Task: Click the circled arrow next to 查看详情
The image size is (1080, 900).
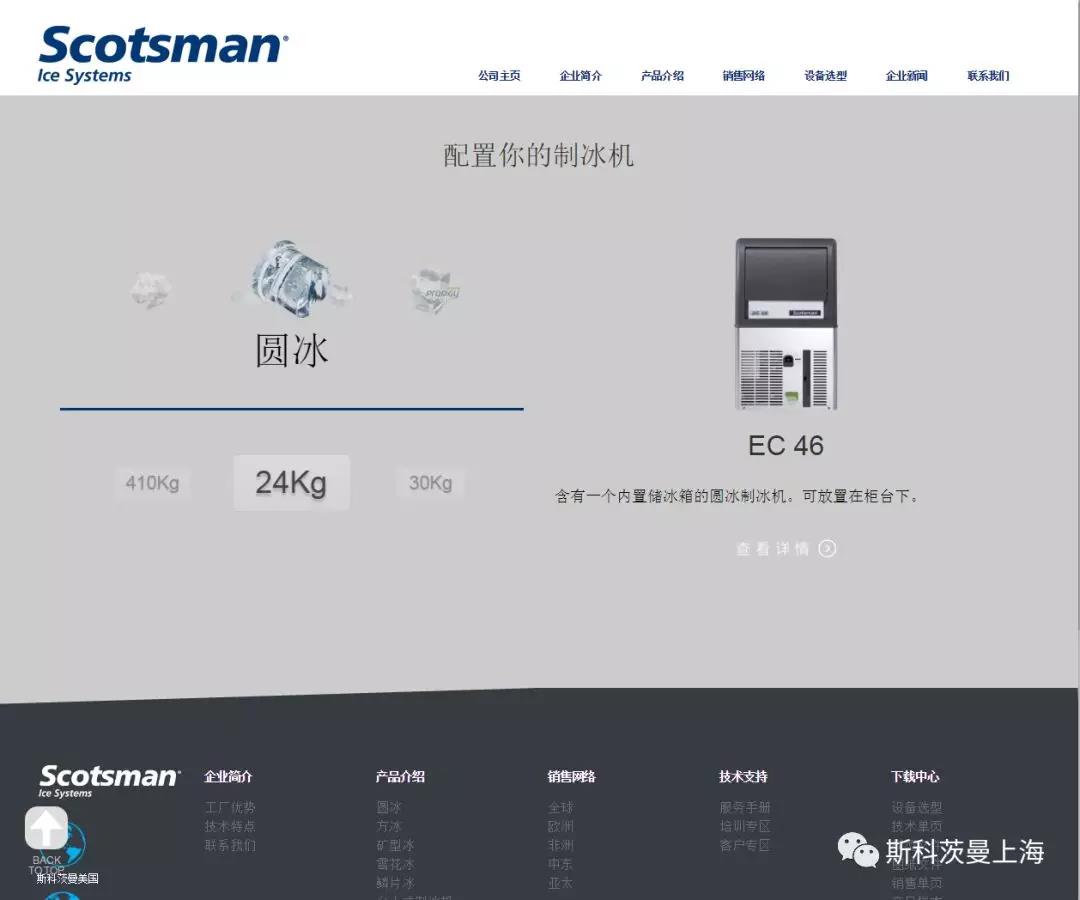Action: point(827,548)
